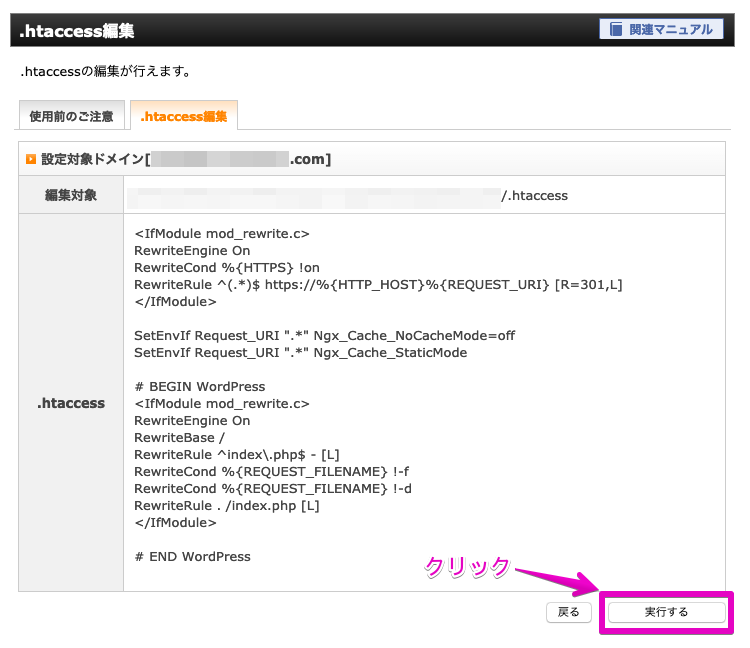This screenshot has width=750, height=648.
Task: Click the line 'RewriteCond %{HTTPS} !on'
Action: (227, 267)
